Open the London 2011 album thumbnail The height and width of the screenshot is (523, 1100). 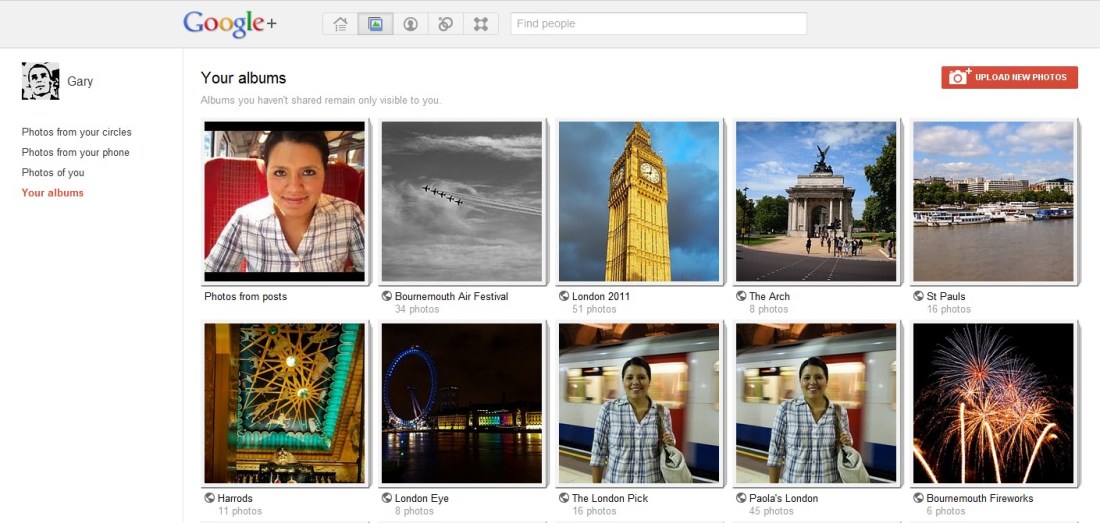[638, 201]
